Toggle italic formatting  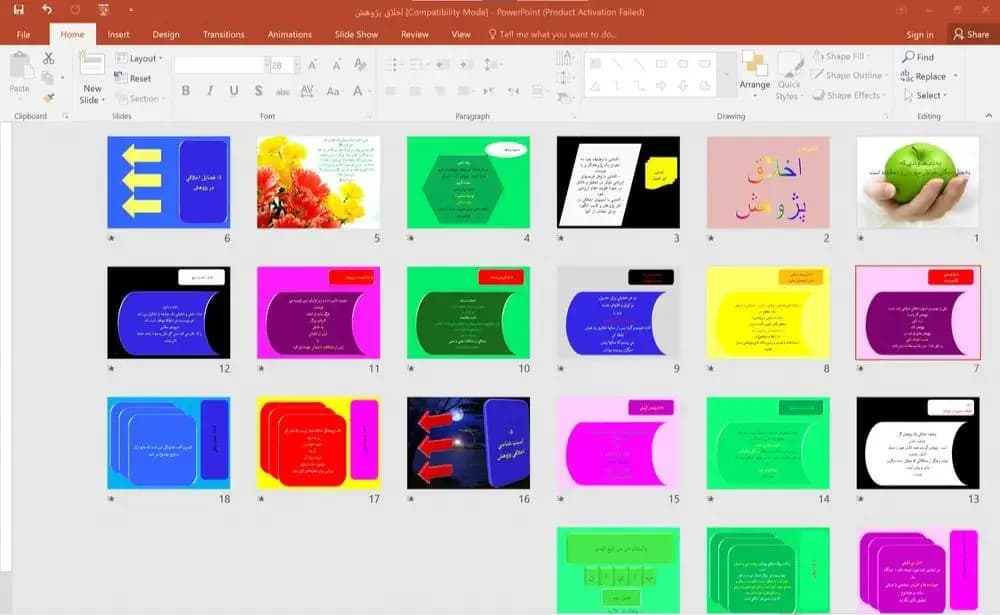(x=210, y=91)
